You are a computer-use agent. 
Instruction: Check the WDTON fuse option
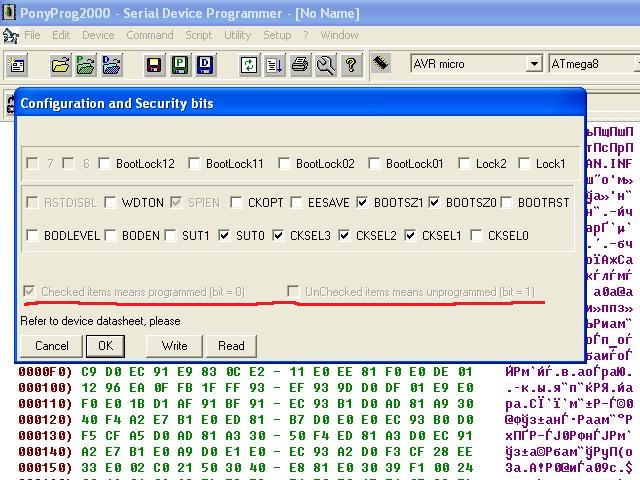pyautogui.click(x=111, y=202)
